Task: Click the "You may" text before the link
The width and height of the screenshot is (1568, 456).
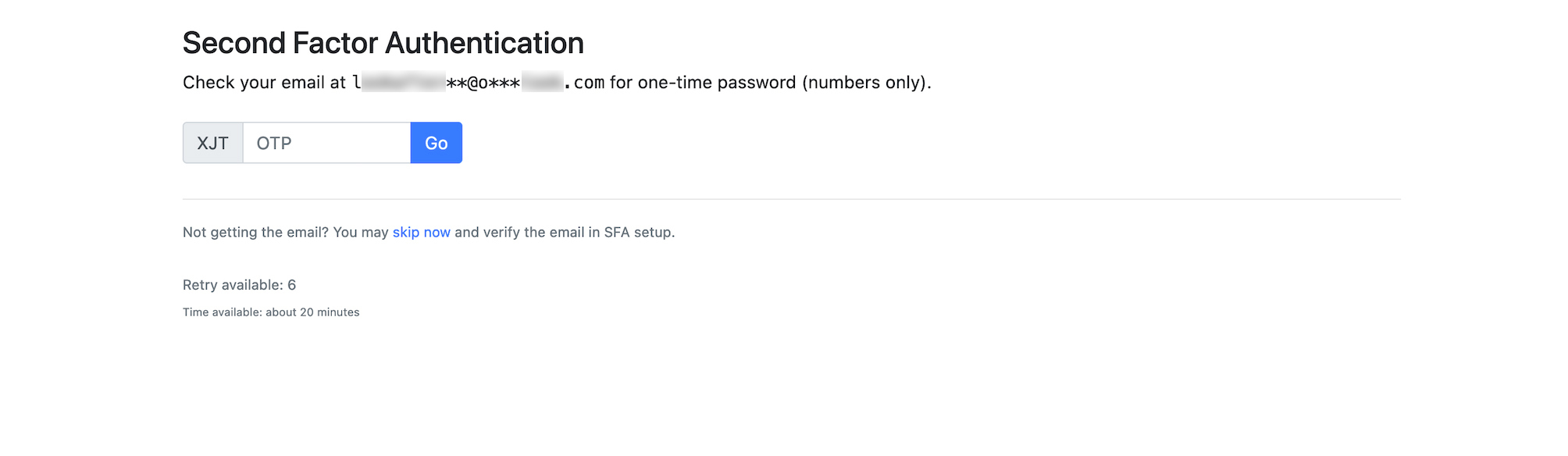Action: [360, 232]
